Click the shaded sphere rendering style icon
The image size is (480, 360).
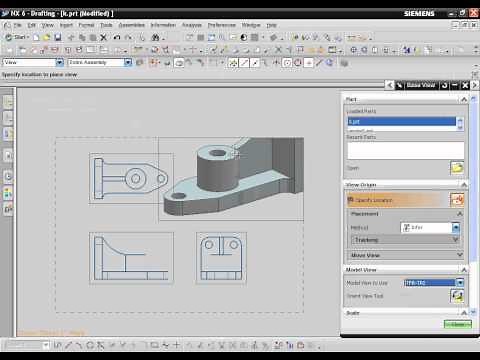click(244, 38)
